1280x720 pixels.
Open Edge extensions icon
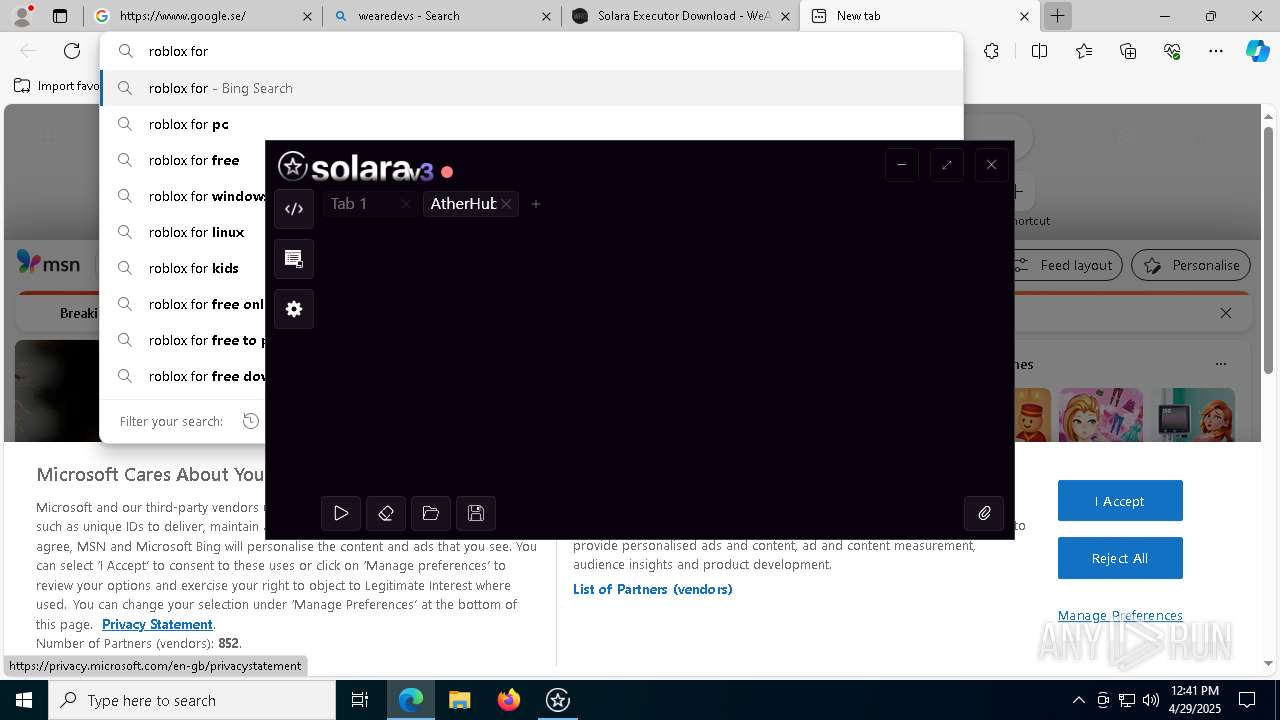click(991, 51)
